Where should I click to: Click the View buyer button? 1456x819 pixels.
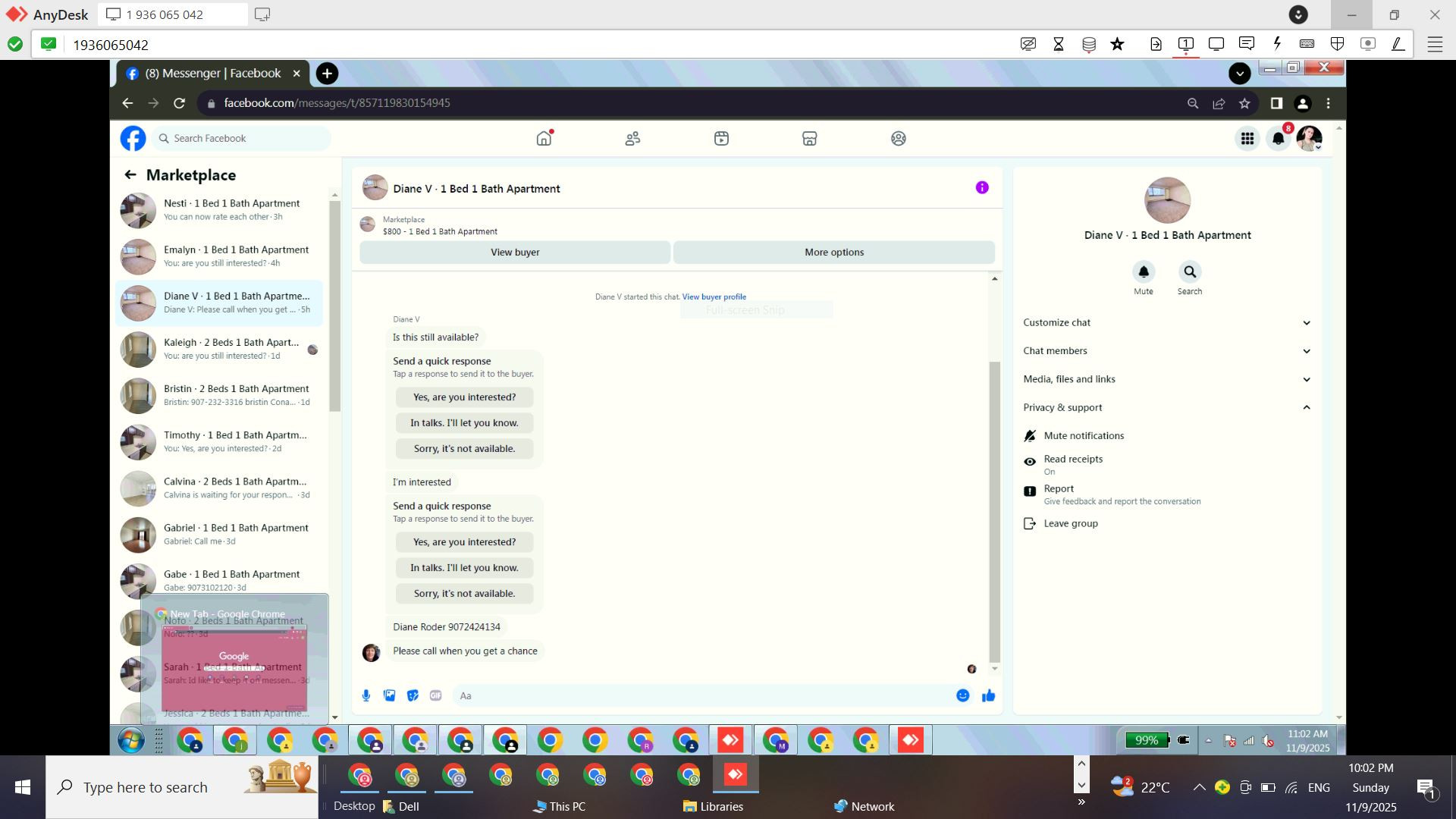pyautogui.click(x=515, y=253)
